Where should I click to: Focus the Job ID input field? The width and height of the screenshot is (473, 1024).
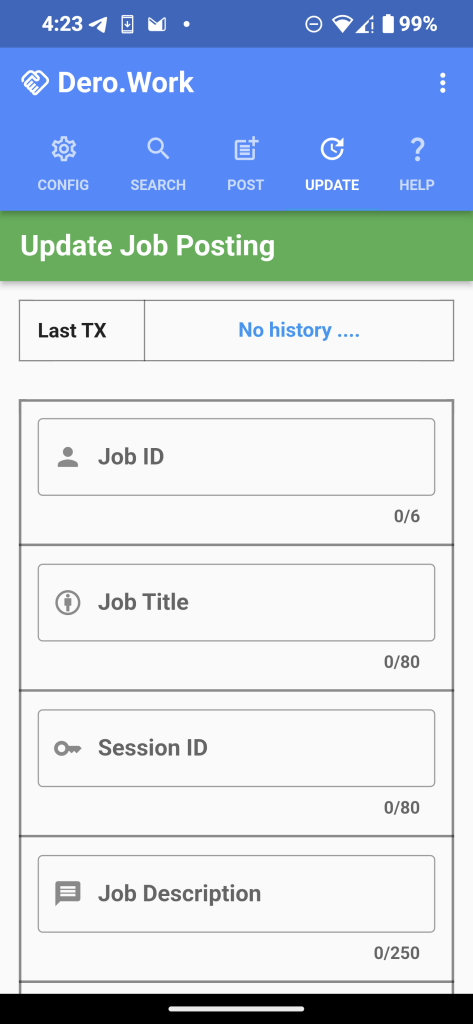[x=236, y=457]
